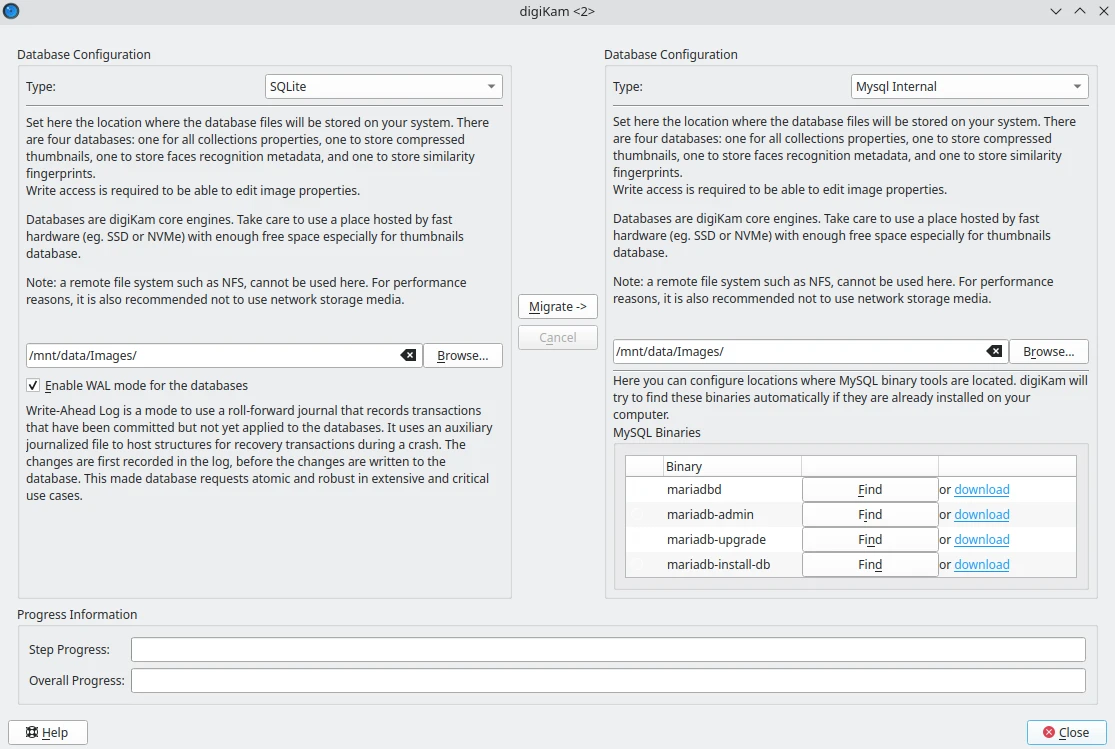Viewport: 1115px width, 749px height.
Task: Click the Migrate button
Action: pyautogui.click(x=557, y=307)
